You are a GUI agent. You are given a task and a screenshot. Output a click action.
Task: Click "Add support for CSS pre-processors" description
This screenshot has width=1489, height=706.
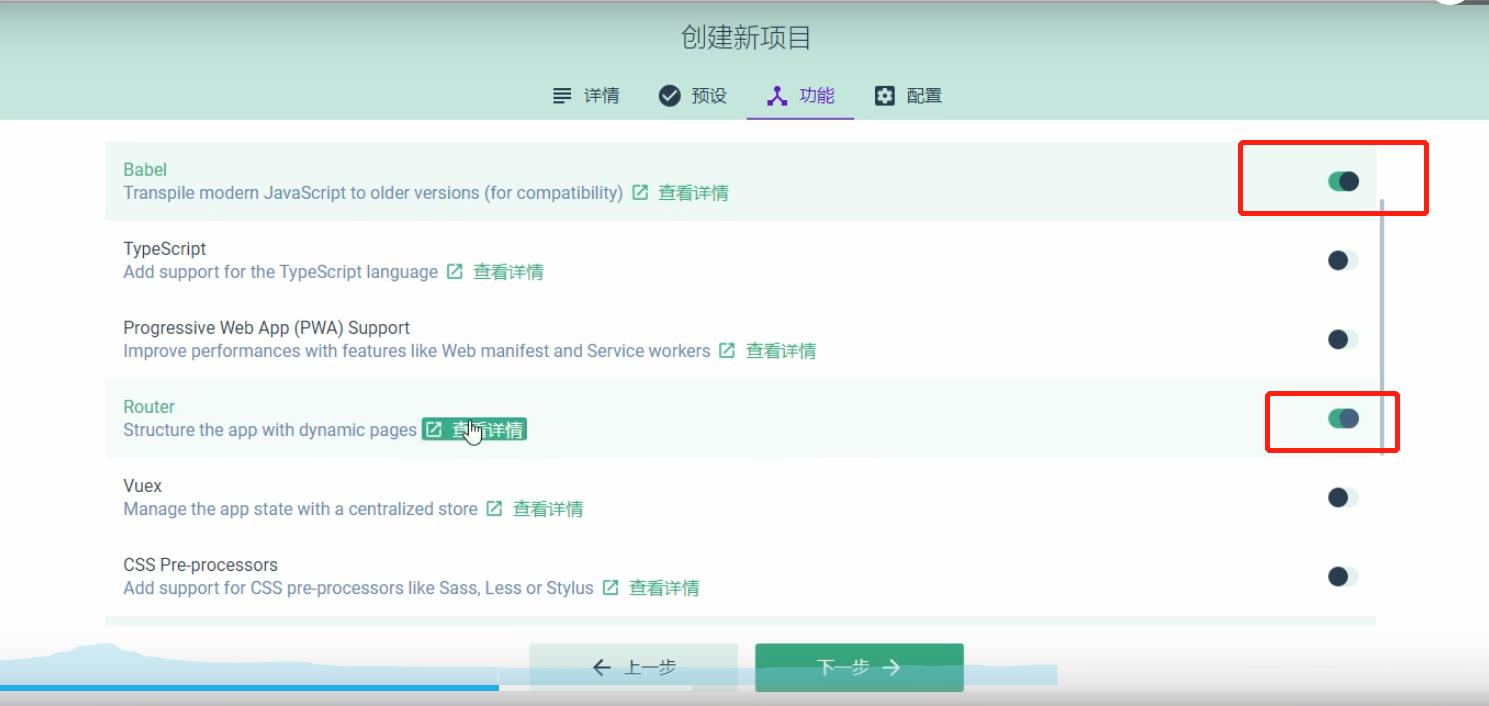point(359,588)
